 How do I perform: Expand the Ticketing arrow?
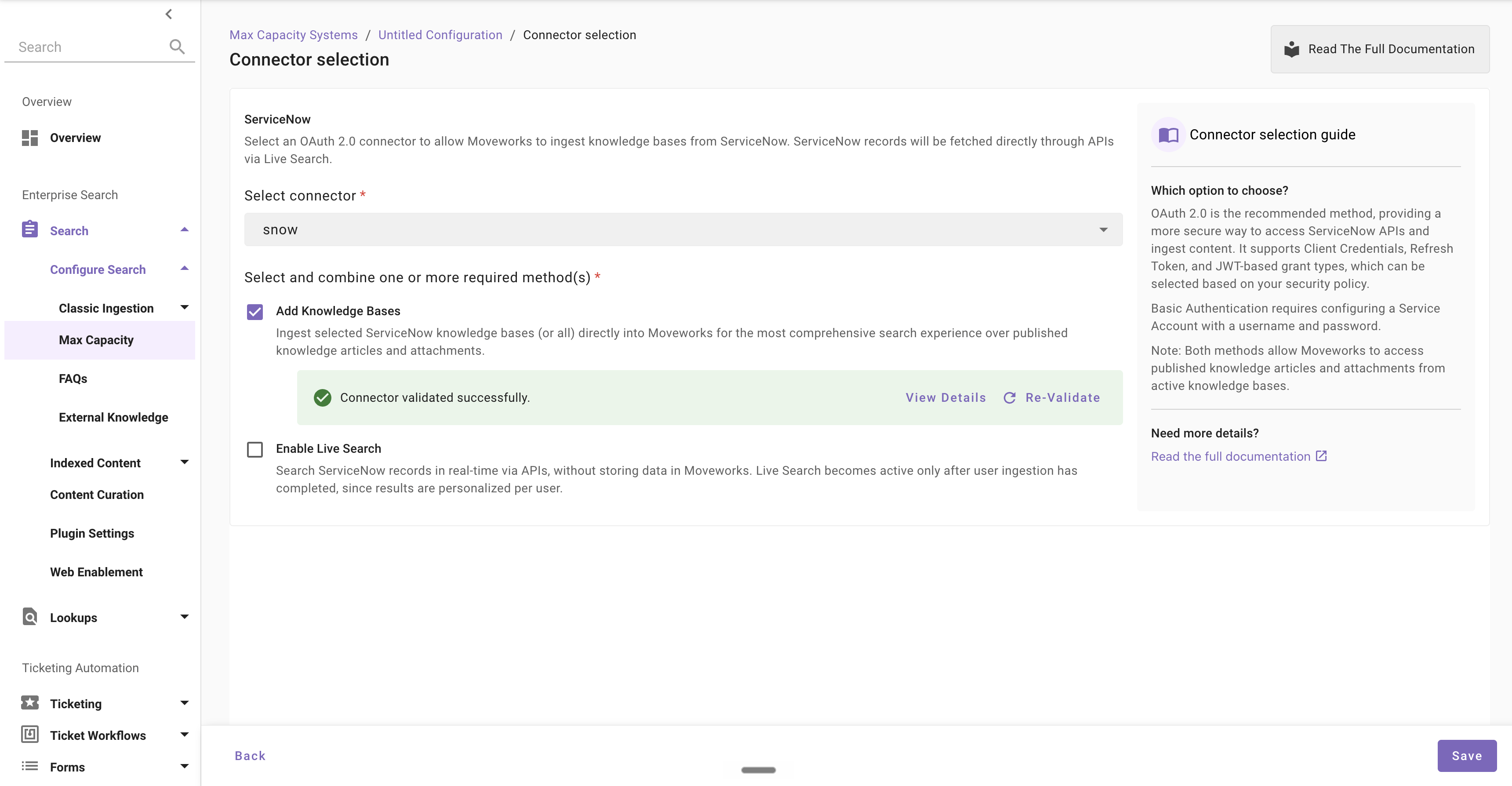[184, 703]
